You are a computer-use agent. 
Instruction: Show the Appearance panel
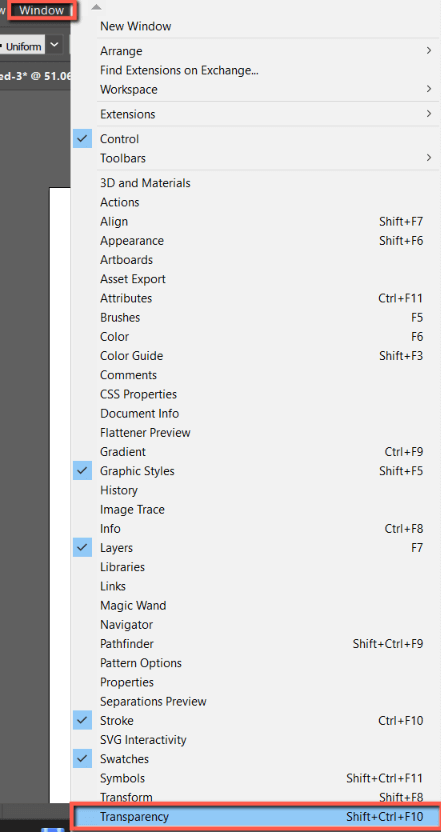[x=256, y=240]
